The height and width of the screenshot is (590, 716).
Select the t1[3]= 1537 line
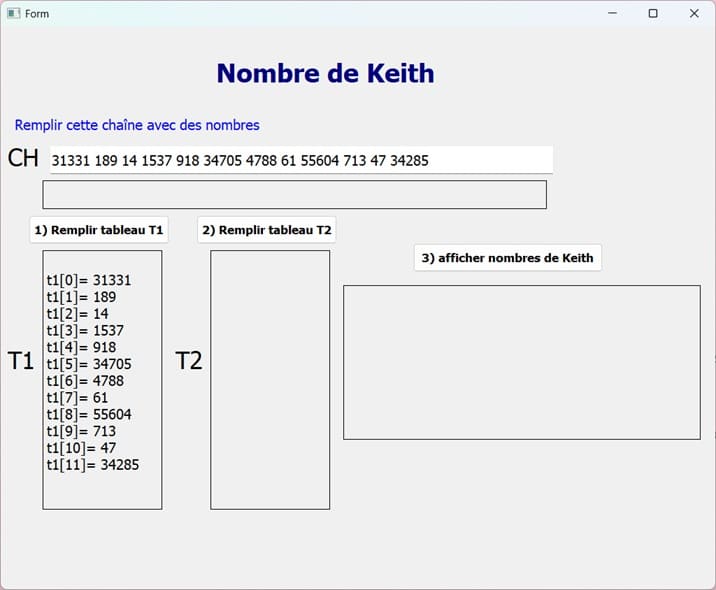85,330
